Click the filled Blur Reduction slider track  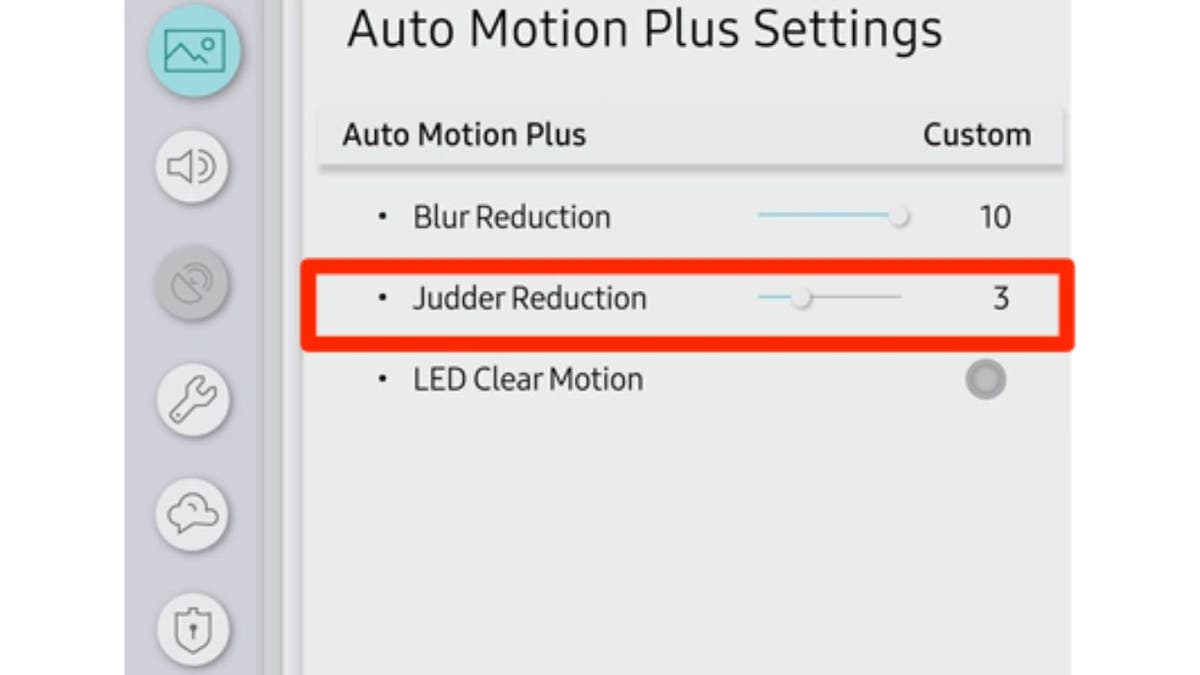(824, 215)
